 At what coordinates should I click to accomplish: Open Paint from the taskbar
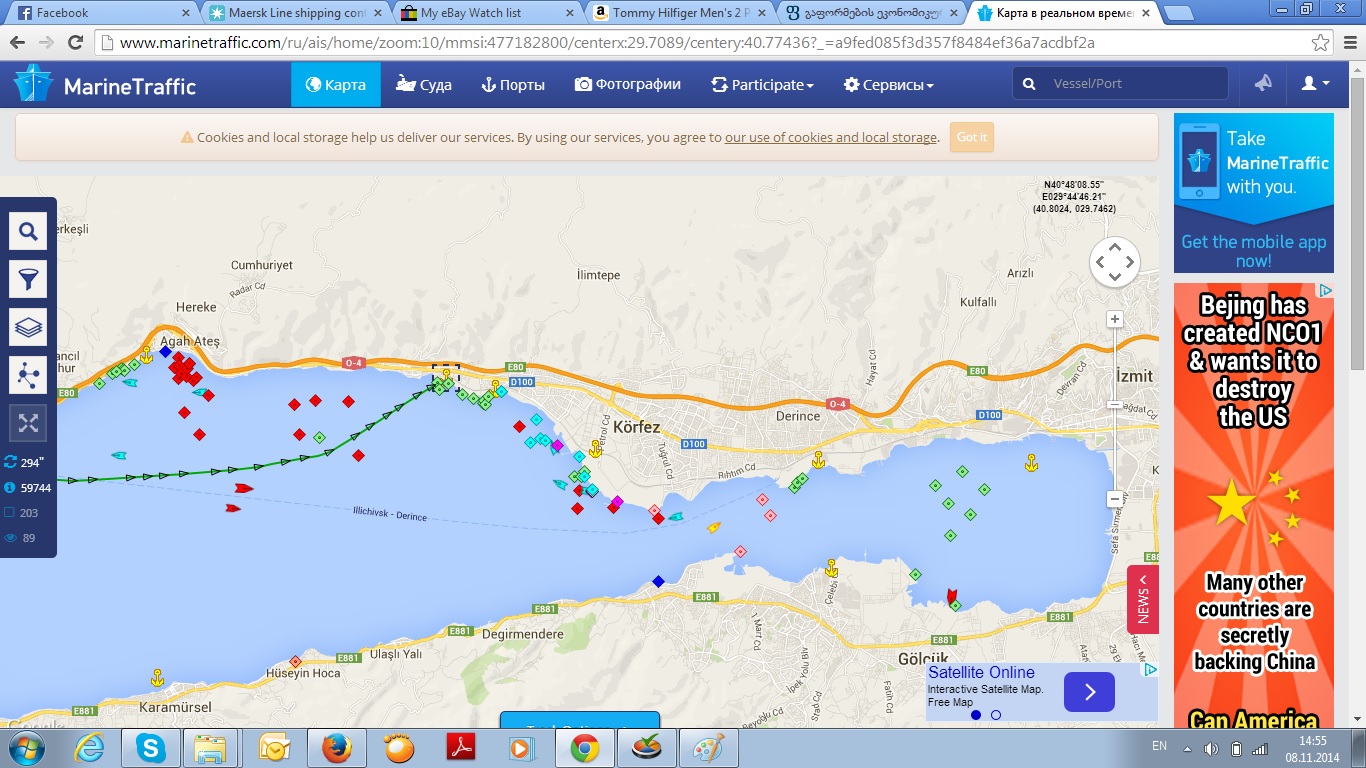pos(708,748)
